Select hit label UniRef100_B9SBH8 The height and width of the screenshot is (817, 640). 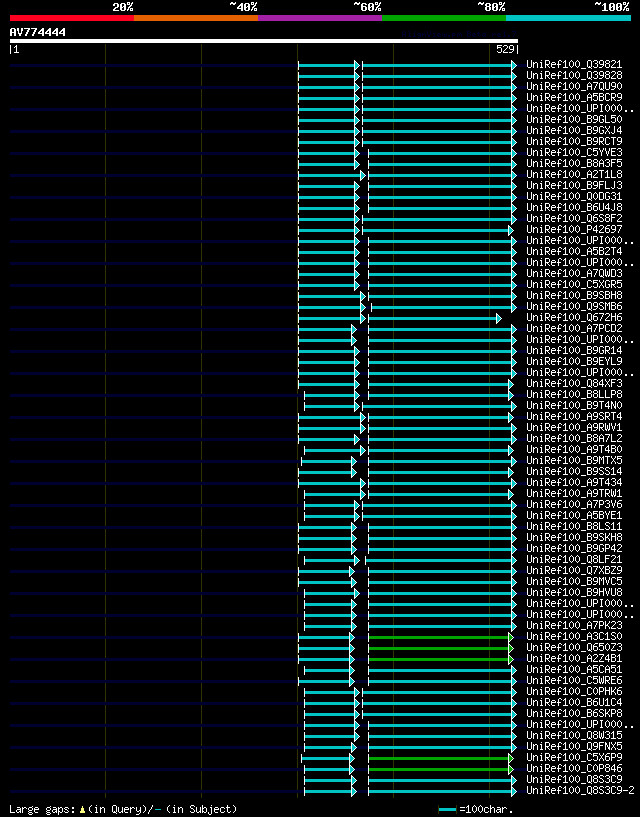pos(574,295)
